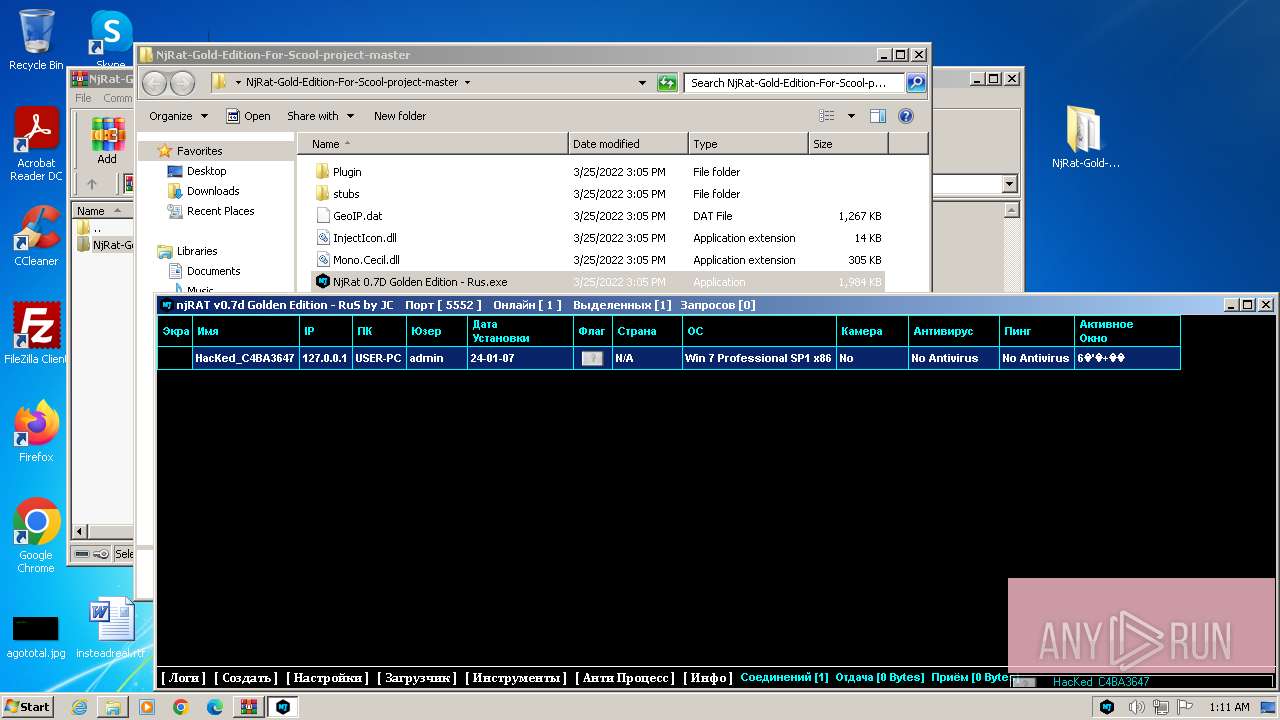This screenshot has width=1280, height=720.
Task: Select Recent Places in navigation pane
Action: [220, 211]
